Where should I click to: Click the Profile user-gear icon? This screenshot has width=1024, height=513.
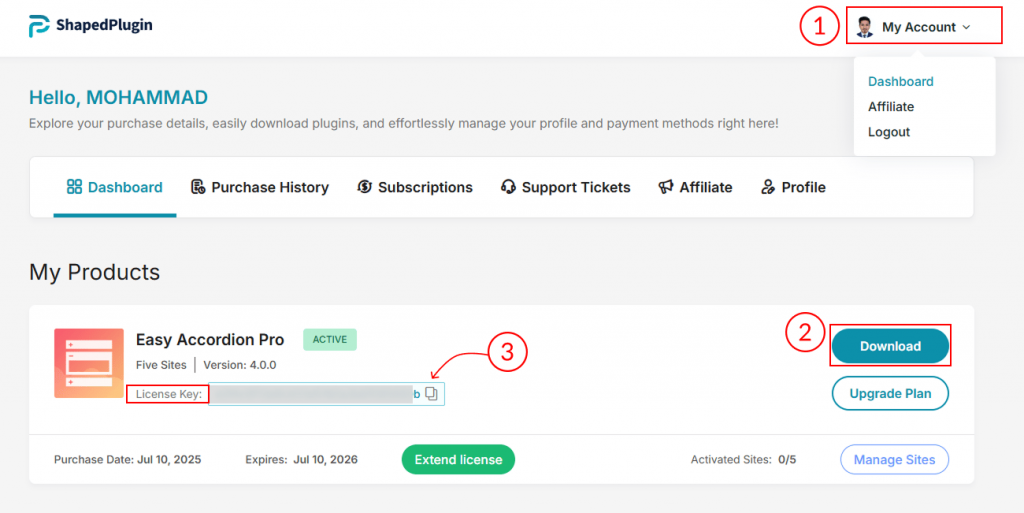point(768,187)
